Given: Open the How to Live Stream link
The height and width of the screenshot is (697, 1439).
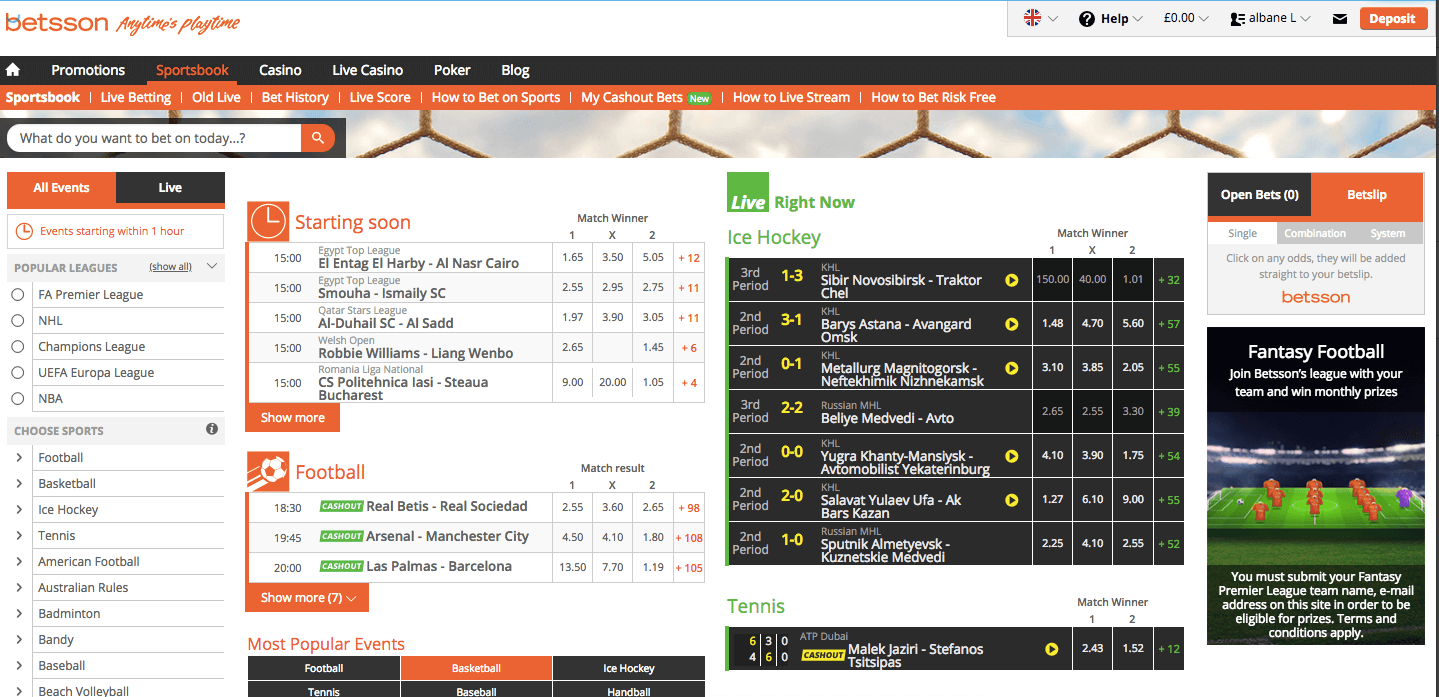Looking at the screenshot, I should click(x=791, y=97).
